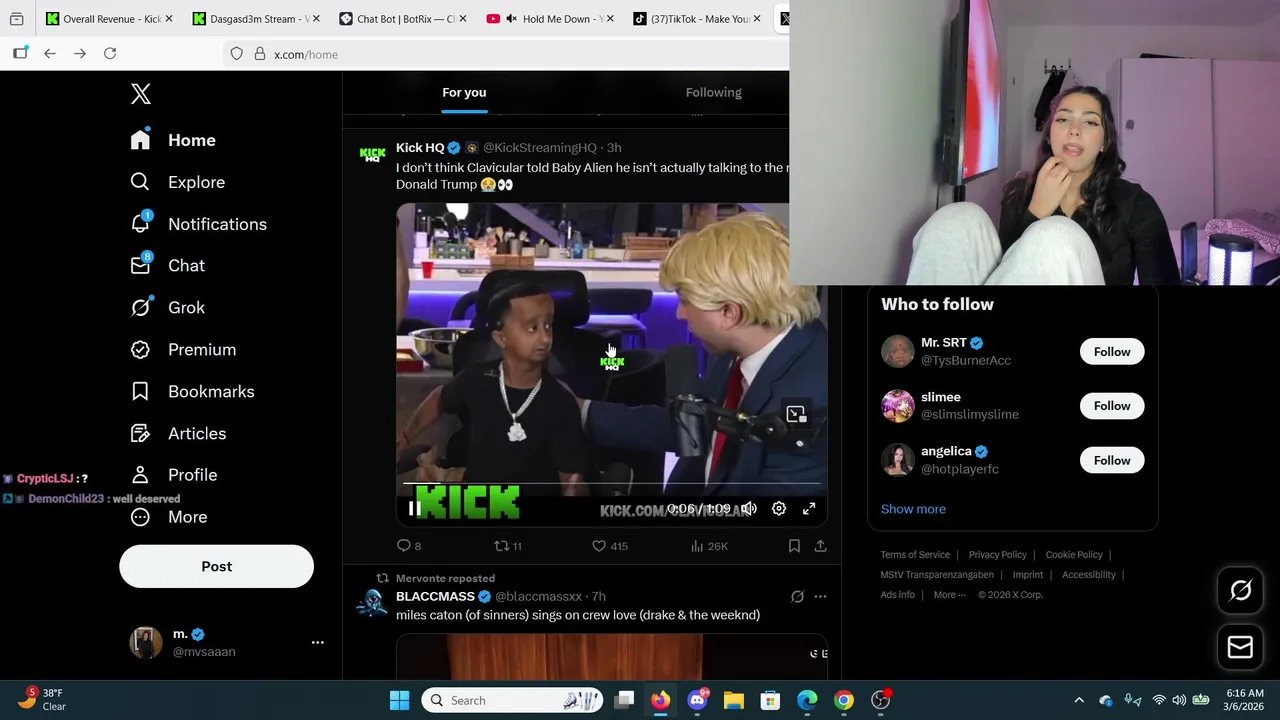The image size is (1280, 720).
Task: Click share icon on Kick HQ post
Action: pyautogui.click(x=820, y=546)
